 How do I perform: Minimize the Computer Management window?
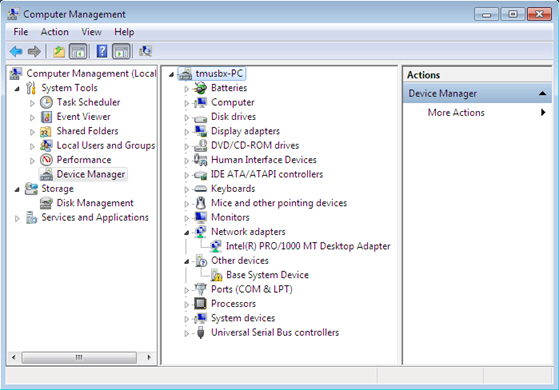click(x=486, y=14)
